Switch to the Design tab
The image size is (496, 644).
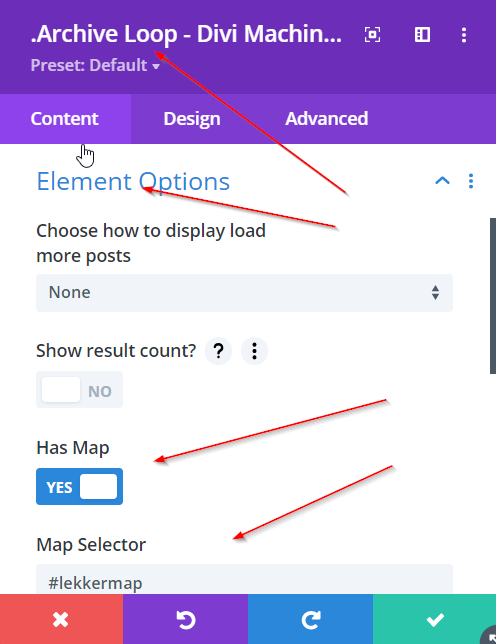click(192, 119)
